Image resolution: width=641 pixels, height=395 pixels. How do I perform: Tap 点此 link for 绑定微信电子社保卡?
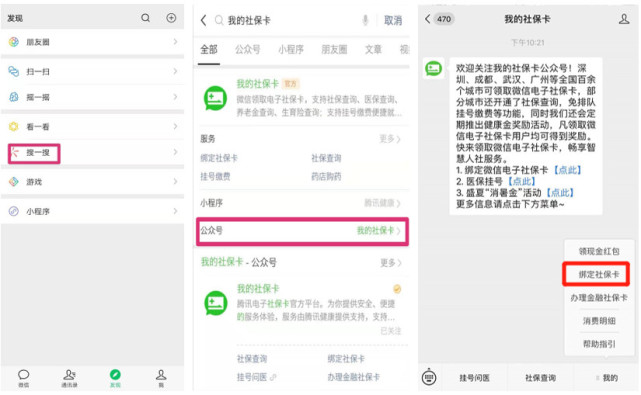(567, 170)
